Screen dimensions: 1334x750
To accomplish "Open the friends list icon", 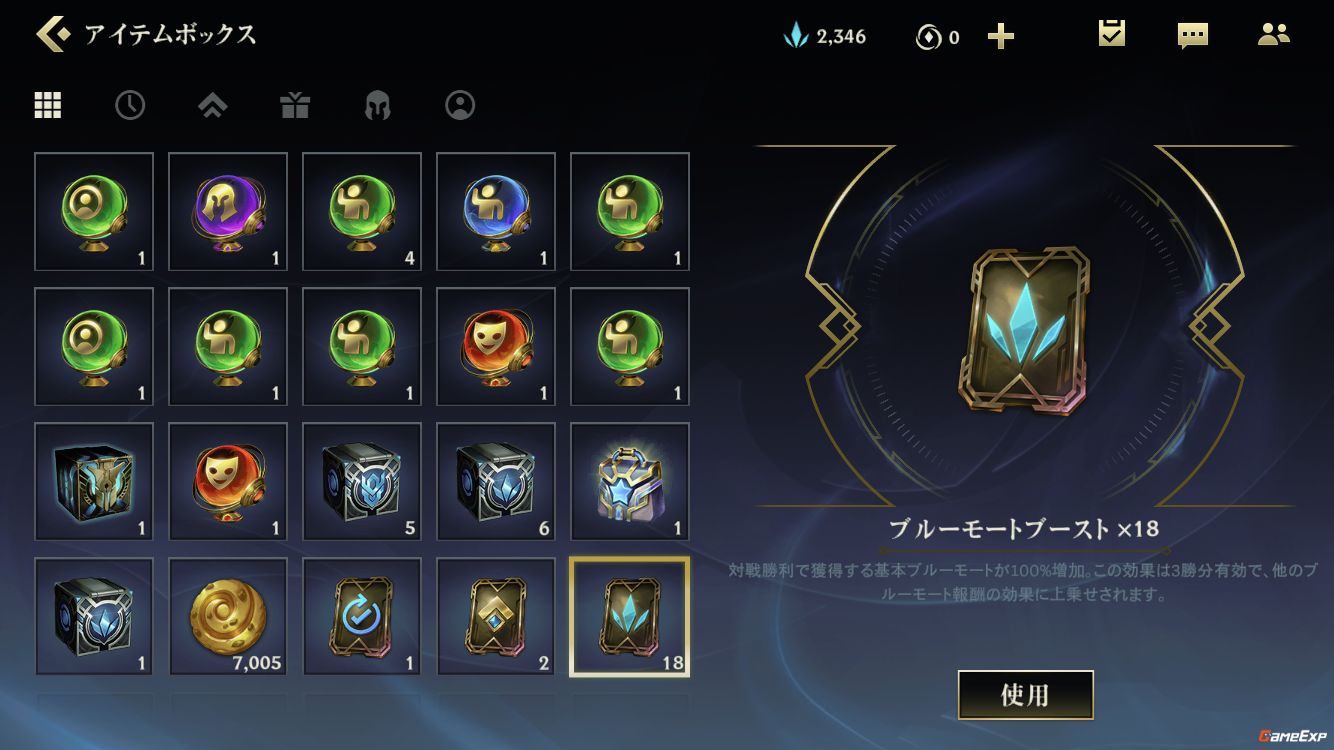I will (1273, 34).
